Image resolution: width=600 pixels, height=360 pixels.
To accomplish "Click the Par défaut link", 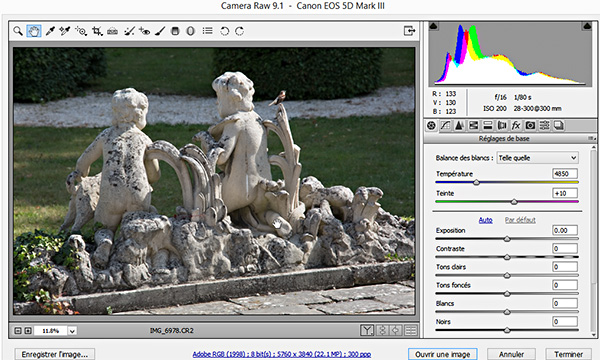I will [520, 220].
